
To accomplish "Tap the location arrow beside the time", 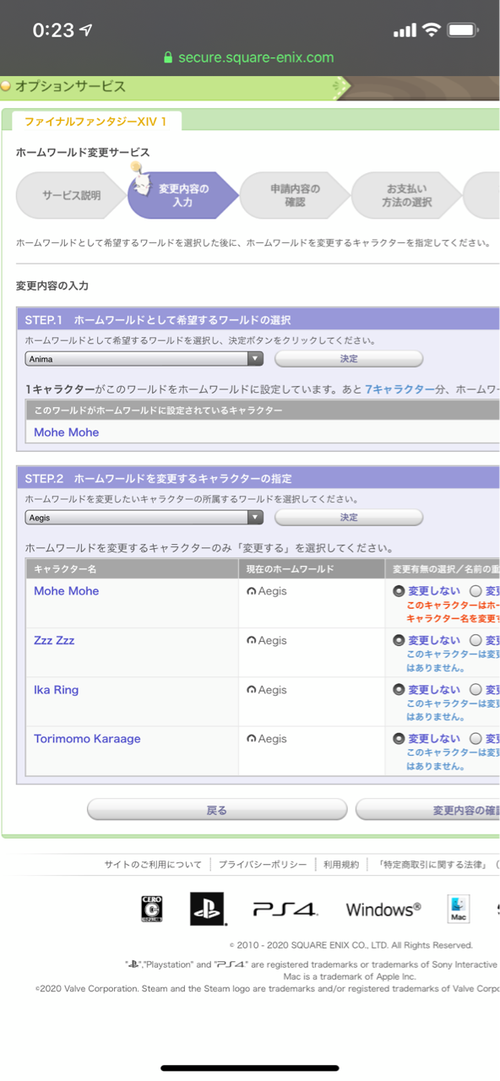I will 86,30.
